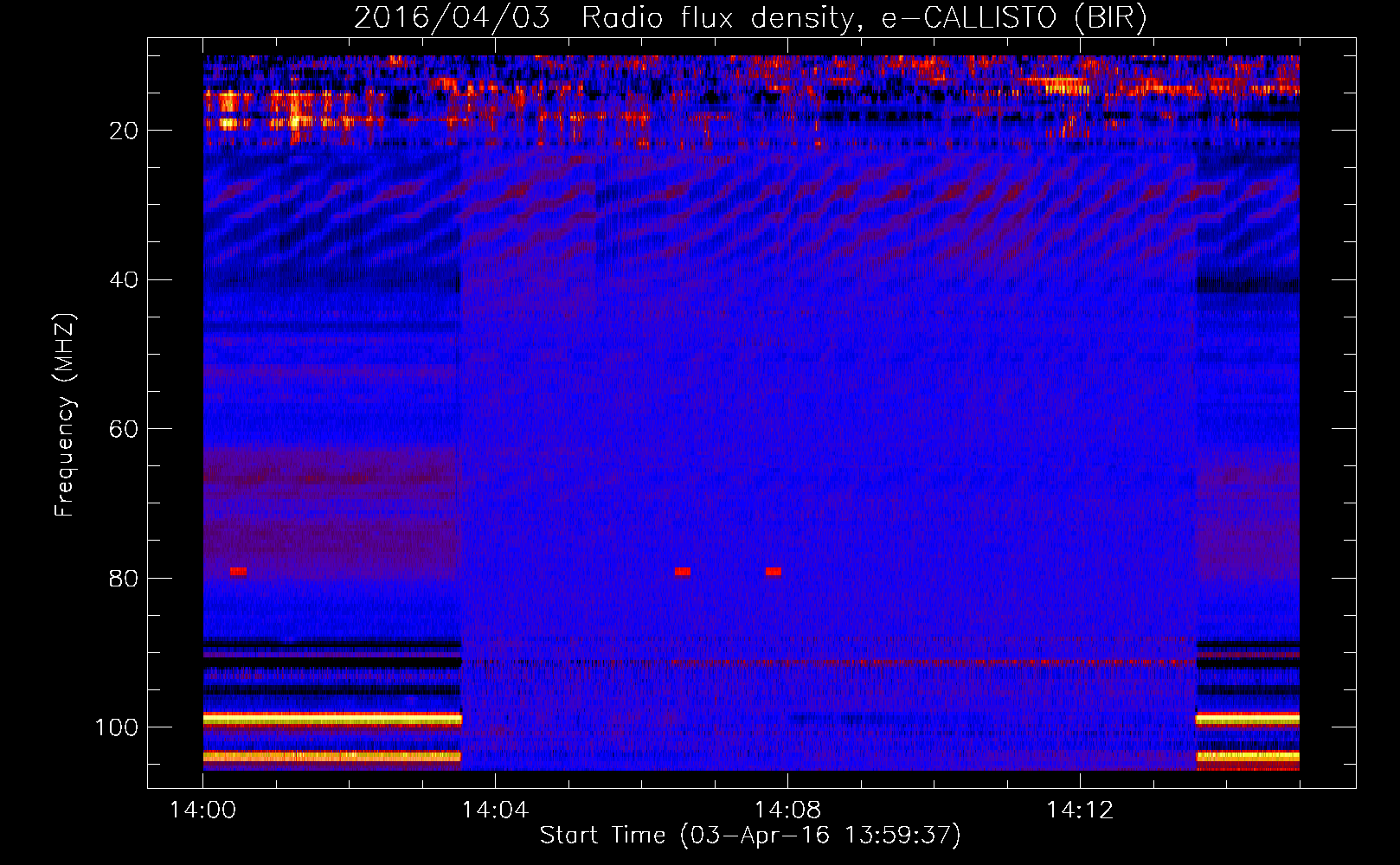Click the 'Start Time (03-Apr-16 13:59:37)' label
This screenshot has height=865, width=1400.
[750, 836]
